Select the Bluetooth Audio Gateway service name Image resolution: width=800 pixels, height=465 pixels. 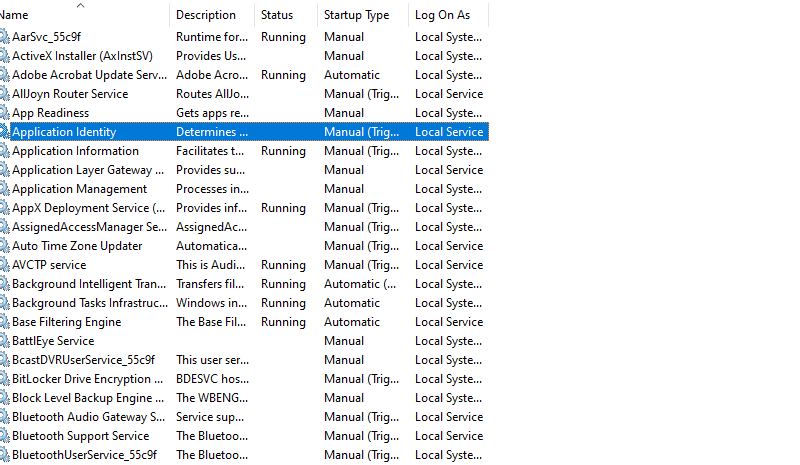(x=89, y=417)
